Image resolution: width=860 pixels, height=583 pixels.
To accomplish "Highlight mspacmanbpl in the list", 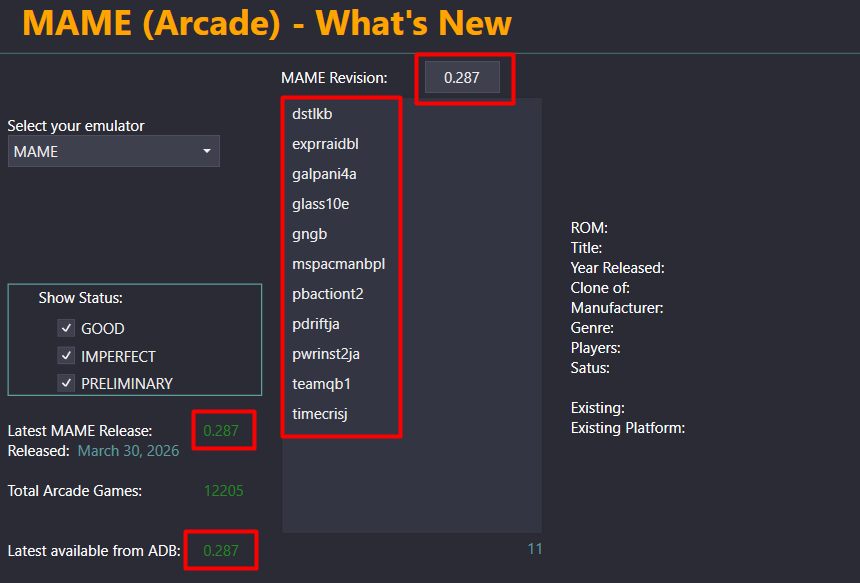I will coord(338,264).
